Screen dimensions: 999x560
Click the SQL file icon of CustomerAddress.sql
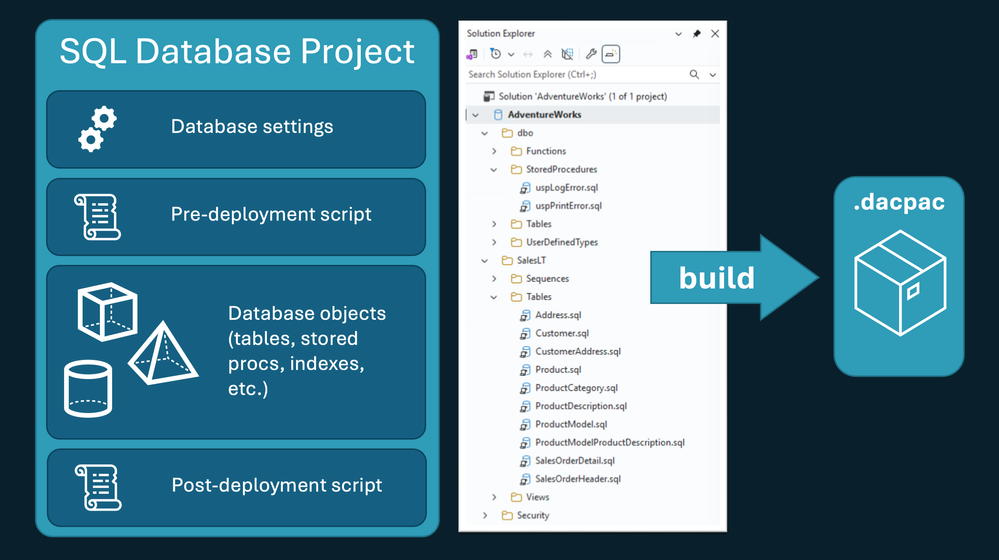pyautogui.click(x=525, y=352)
